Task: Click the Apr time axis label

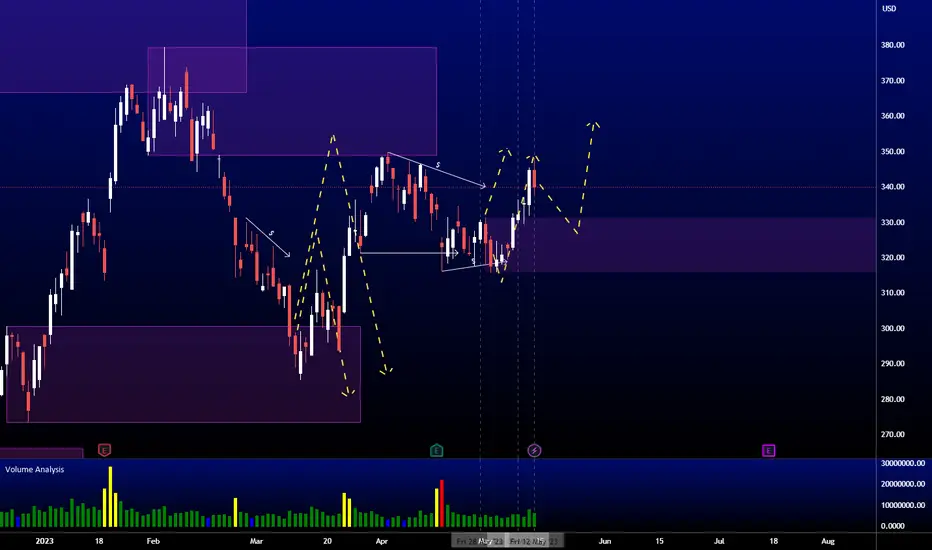Action: click(382, 541)
